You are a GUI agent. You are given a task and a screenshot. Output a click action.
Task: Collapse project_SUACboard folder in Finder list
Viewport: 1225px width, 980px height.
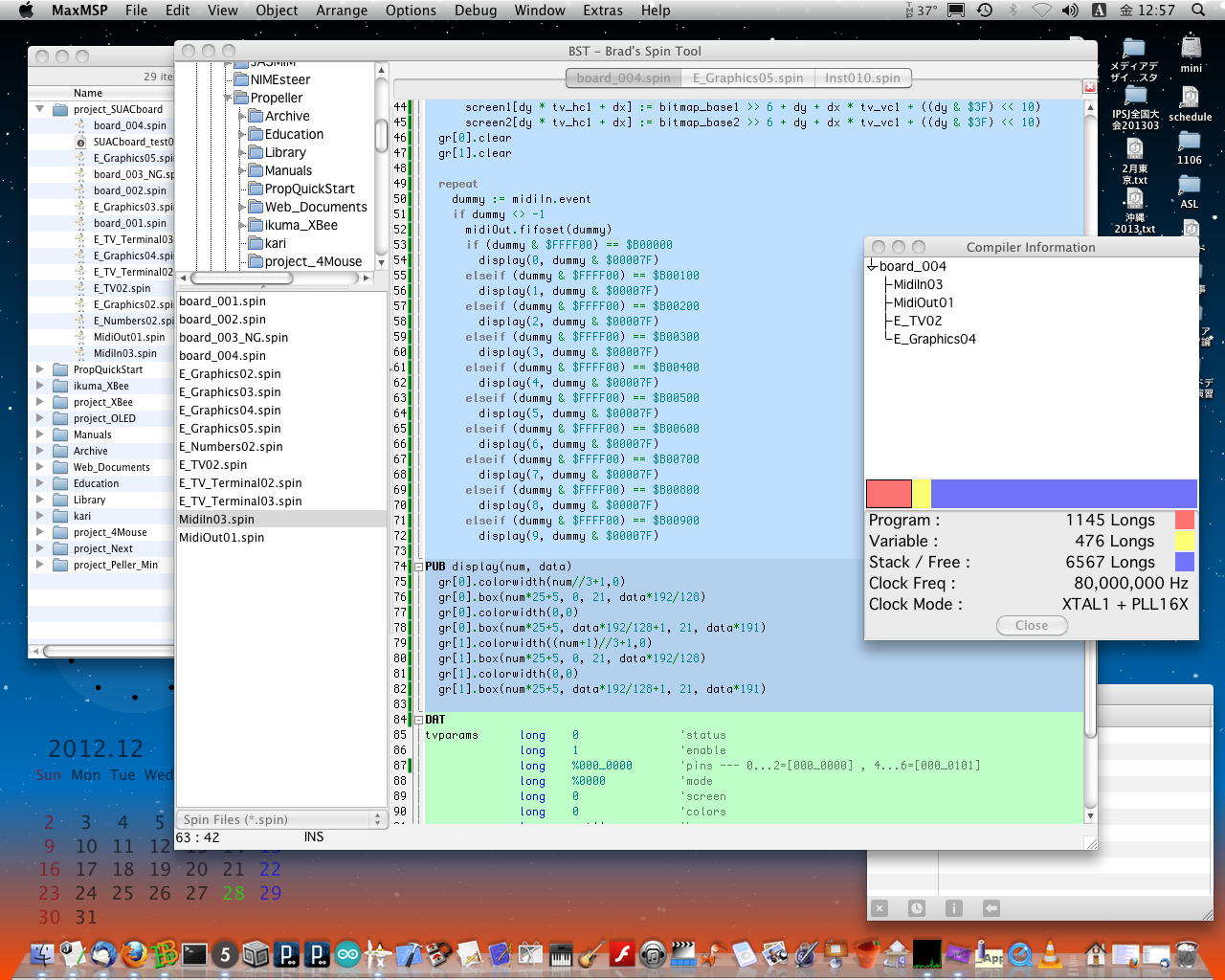[x=40, y=109]
